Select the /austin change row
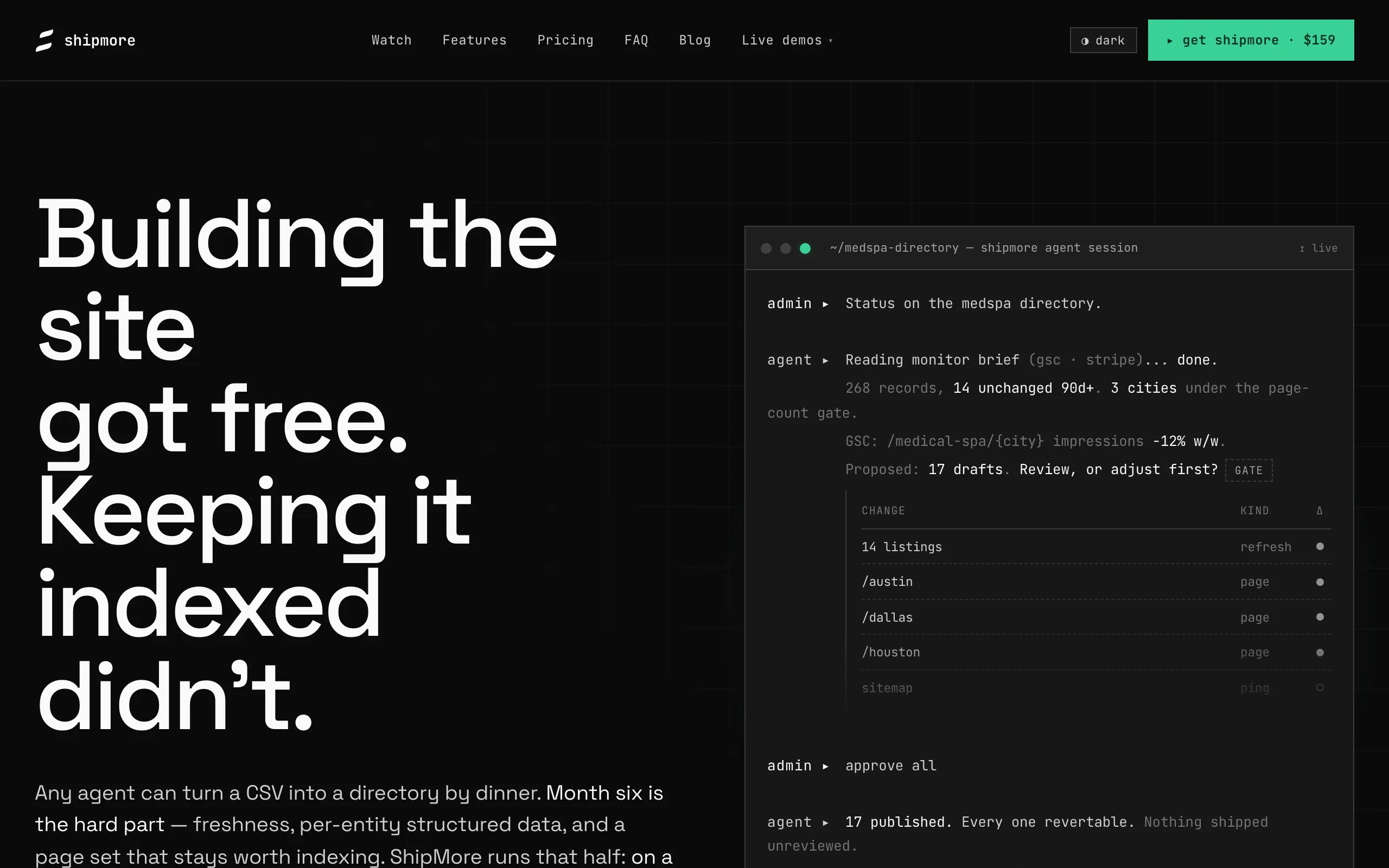 [x=1096, y=582]
